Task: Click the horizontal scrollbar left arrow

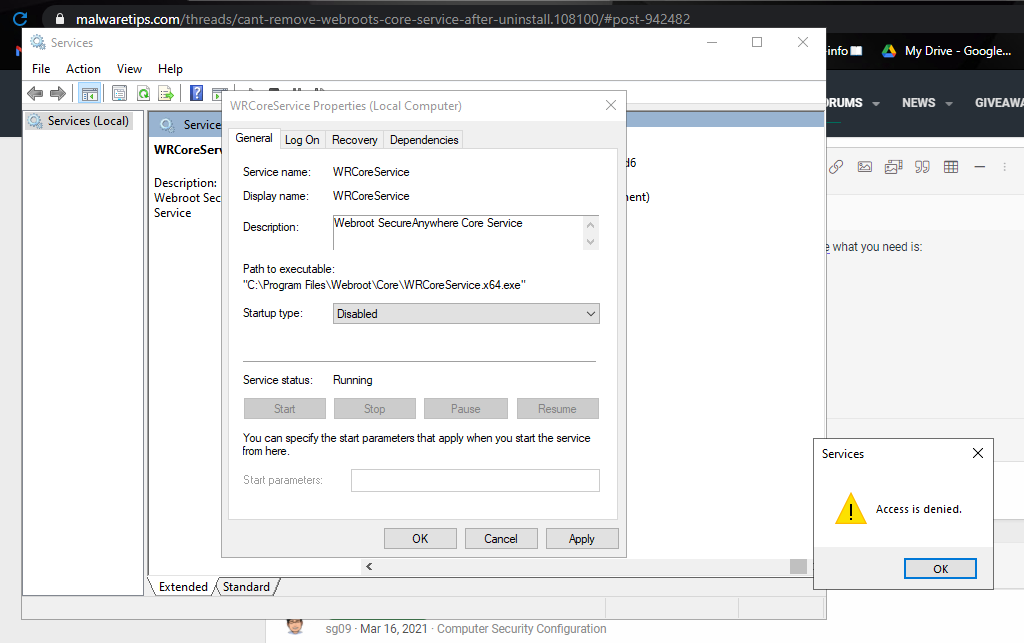Action: [369, 567]
